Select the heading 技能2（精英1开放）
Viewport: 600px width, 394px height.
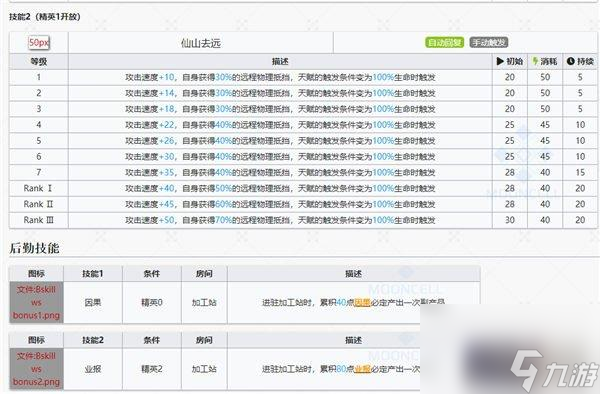click(x=45, y=17)
